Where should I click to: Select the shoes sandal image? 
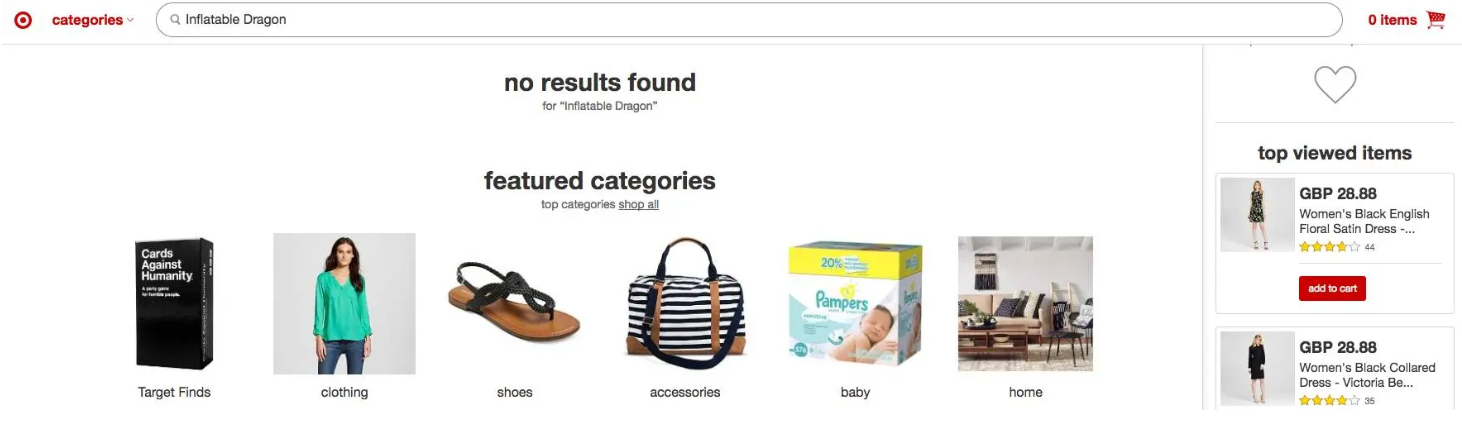[x=515, y=303]
